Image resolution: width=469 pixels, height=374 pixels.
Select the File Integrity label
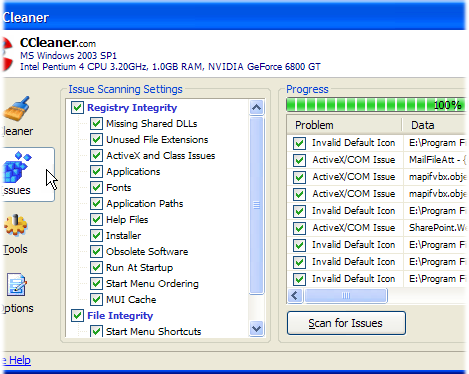(x=120, y=316)
